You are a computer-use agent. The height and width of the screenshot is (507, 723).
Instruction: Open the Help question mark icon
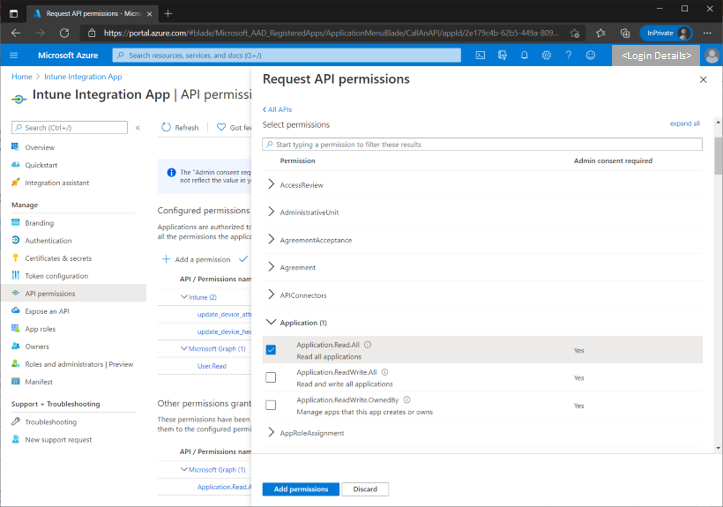pyautogui.click(x=569, y=55)
